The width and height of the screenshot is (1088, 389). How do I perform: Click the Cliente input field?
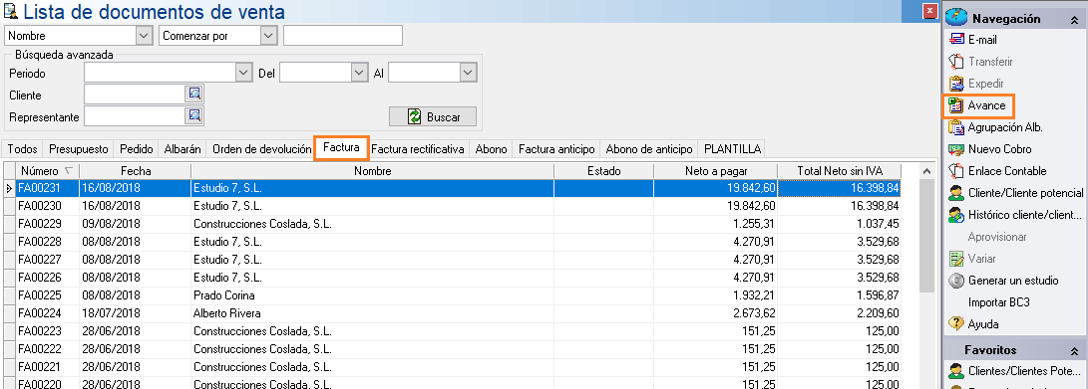(x=135, y=94)
